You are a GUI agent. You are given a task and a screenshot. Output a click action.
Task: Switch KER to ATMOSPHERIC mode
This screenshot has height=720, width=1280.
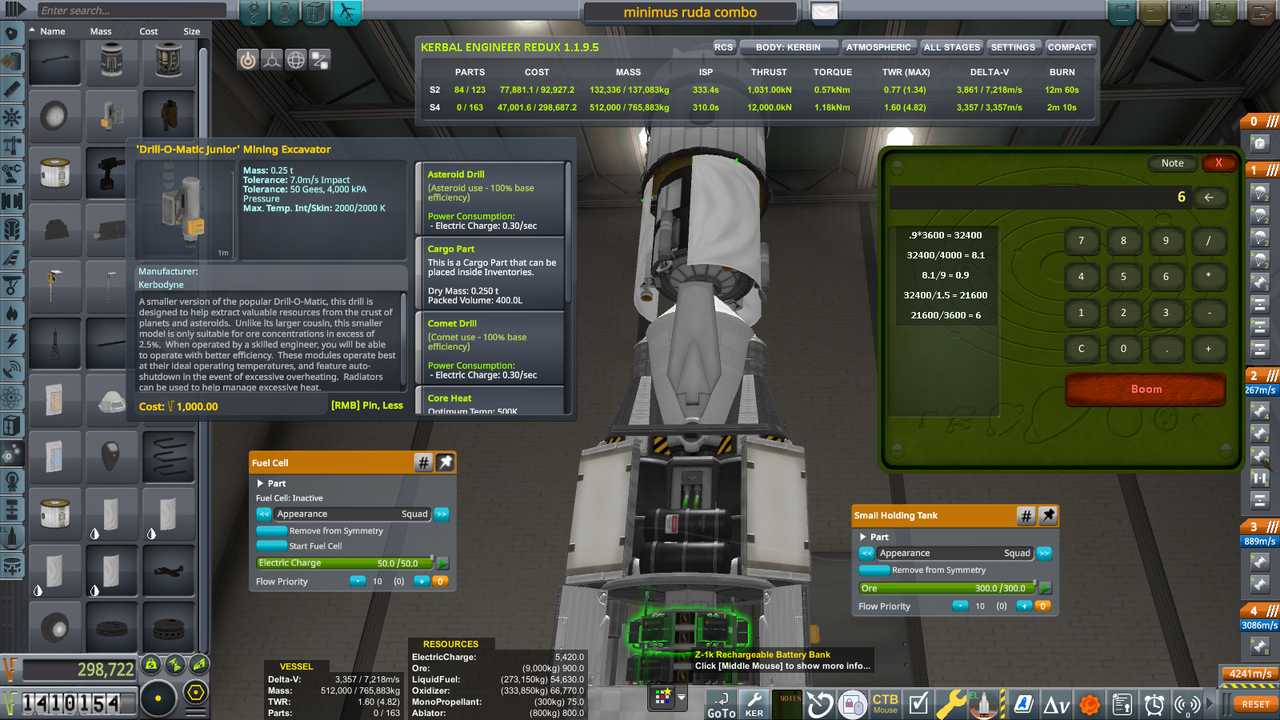[878, 47]
